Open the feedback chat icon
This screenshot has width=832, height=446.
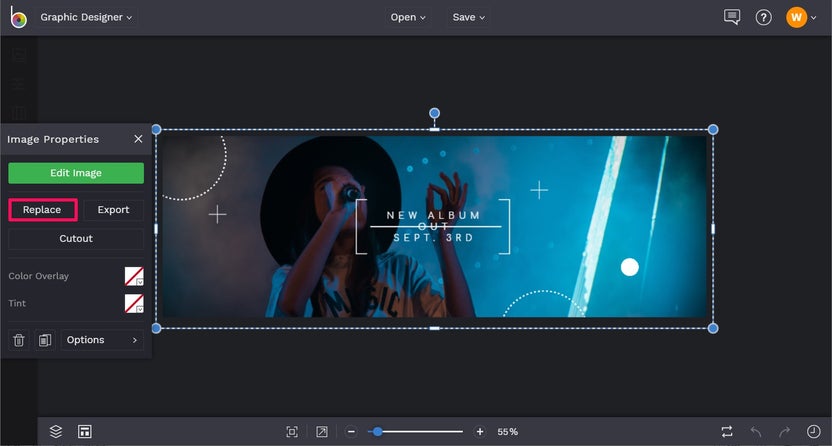click(732, 17)
